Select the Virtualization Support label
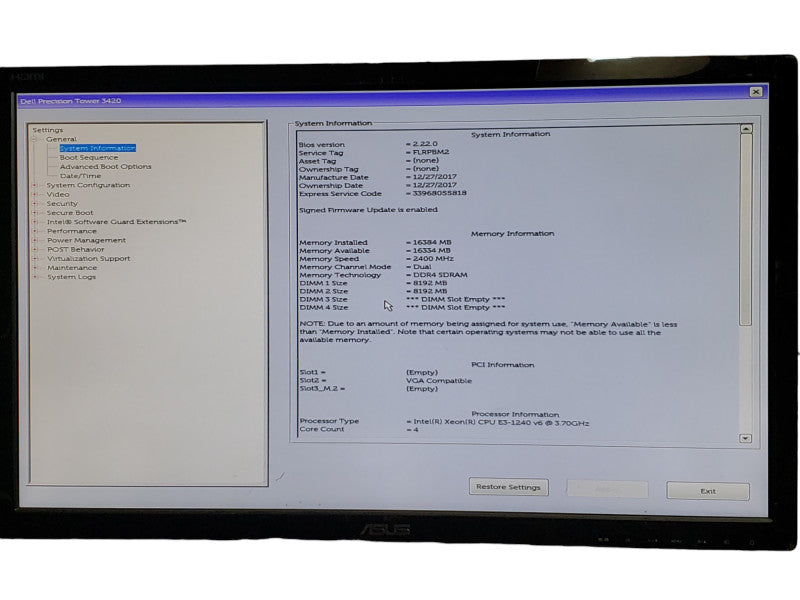 coord(89,259)
